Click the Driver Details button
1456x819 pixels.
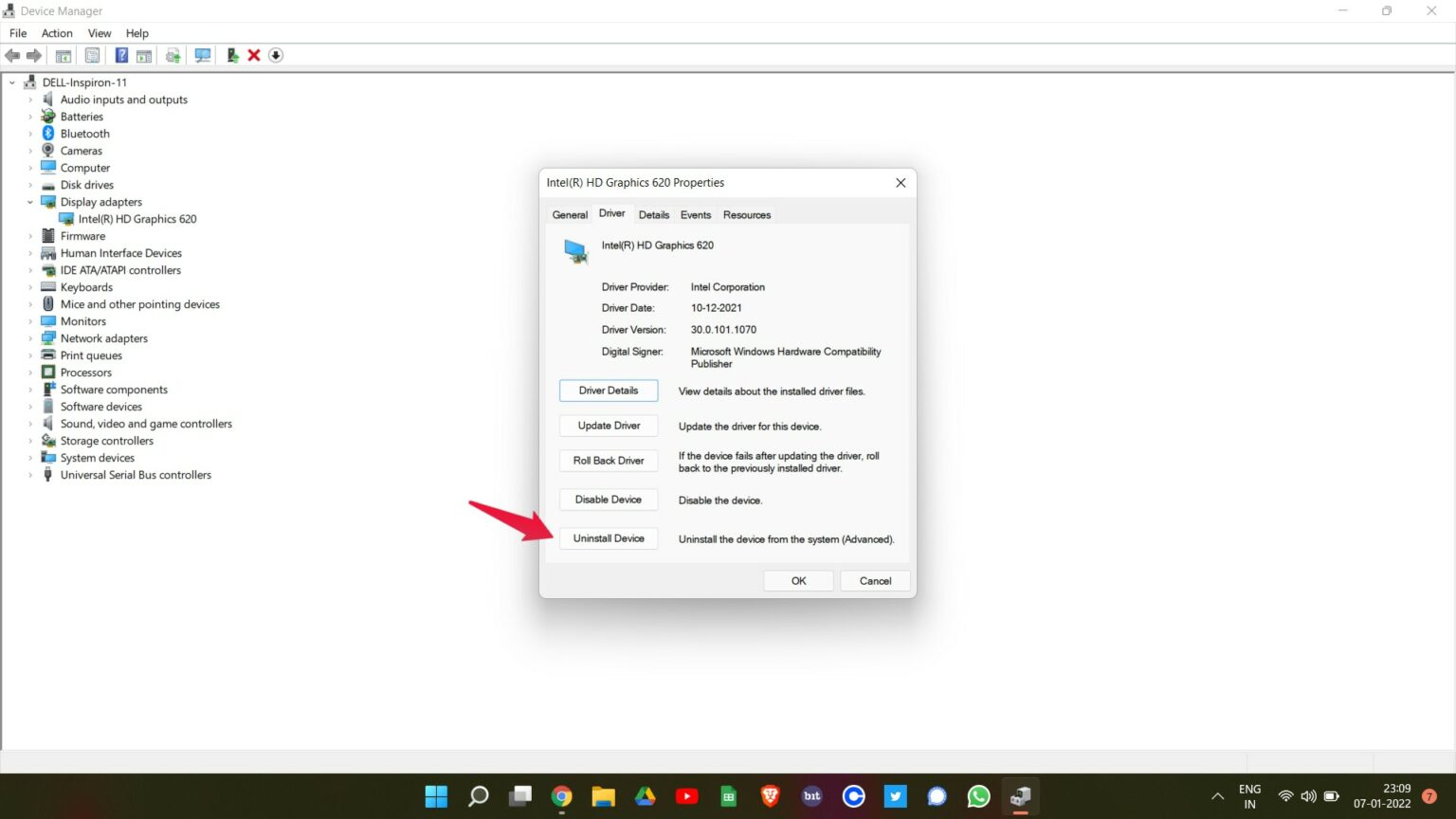click(x=608, y=390)
